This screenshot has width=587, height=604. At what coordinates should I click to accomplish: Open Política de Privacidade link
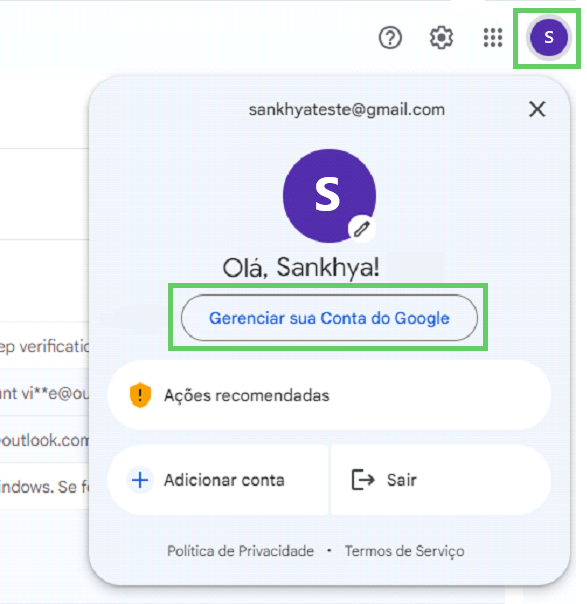[x=240, y=551]
